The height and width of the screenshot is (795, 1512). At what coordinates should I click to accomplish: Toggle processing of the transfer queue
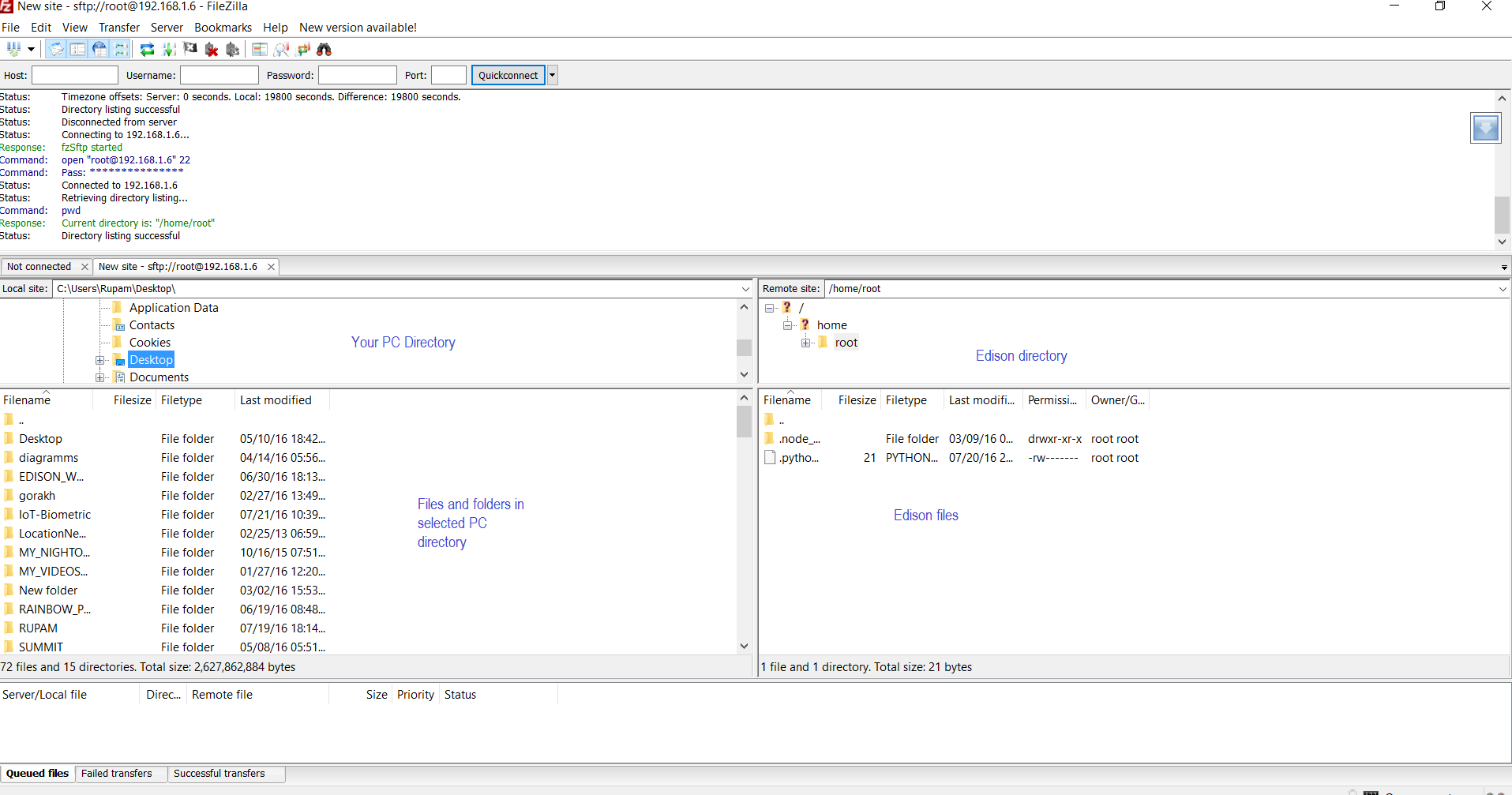pos(168,49)
